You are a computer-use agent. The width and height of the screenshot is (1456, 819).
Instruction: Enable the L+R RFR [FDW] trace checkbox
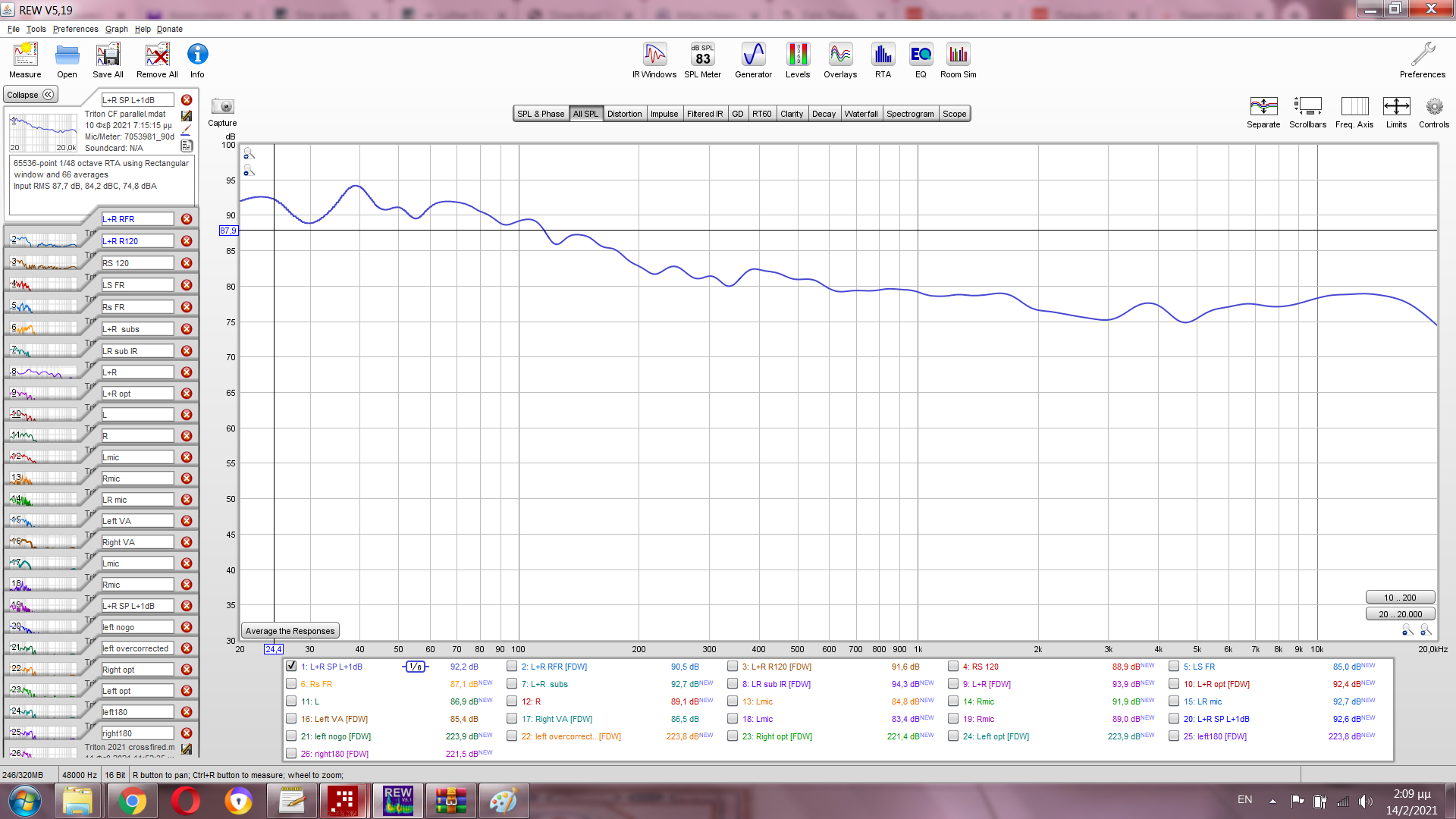pyautogui.click(x=512, y=667)
